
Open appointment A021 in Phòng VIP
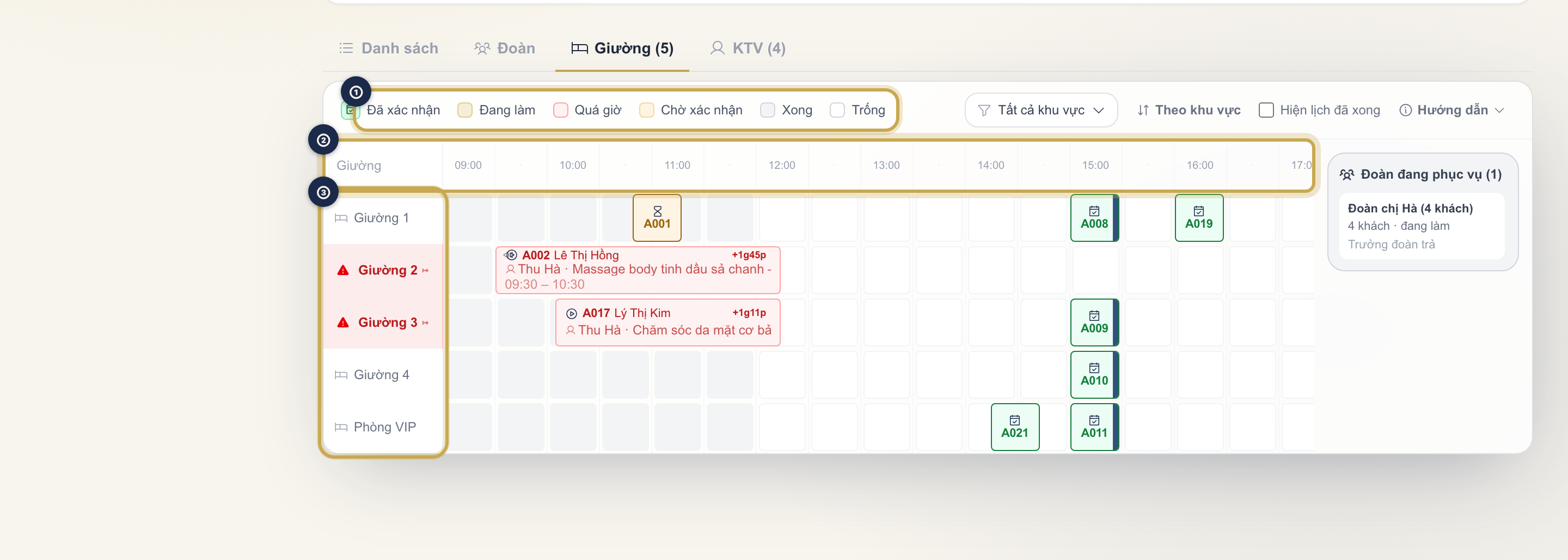1015,427
